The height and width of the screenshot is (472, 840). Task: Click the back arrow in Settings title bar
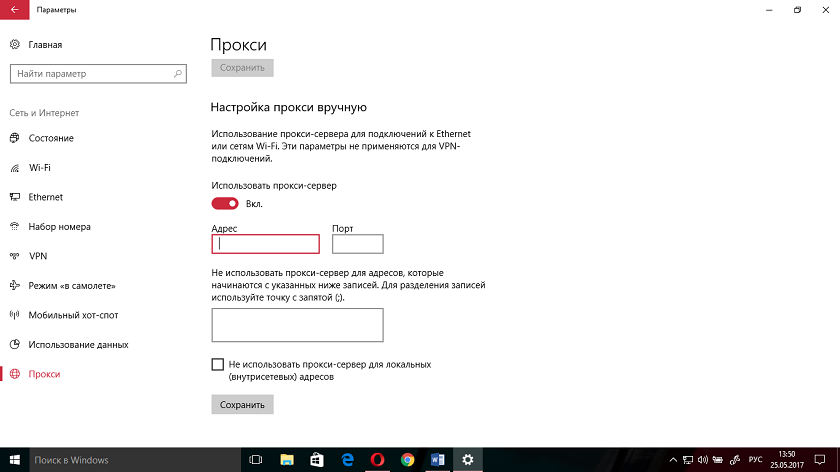[x=14, y=10]
